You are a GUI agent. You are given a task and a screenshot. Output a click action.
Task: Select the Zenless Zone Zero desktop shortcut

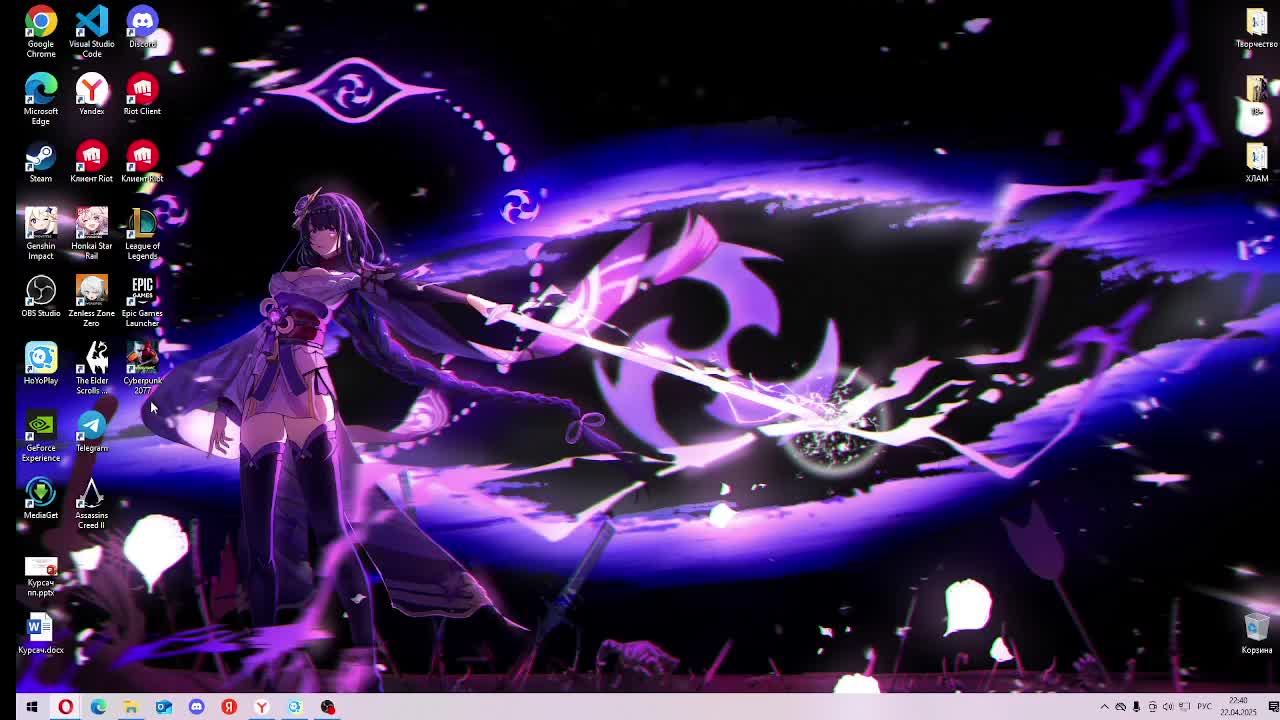91,300
